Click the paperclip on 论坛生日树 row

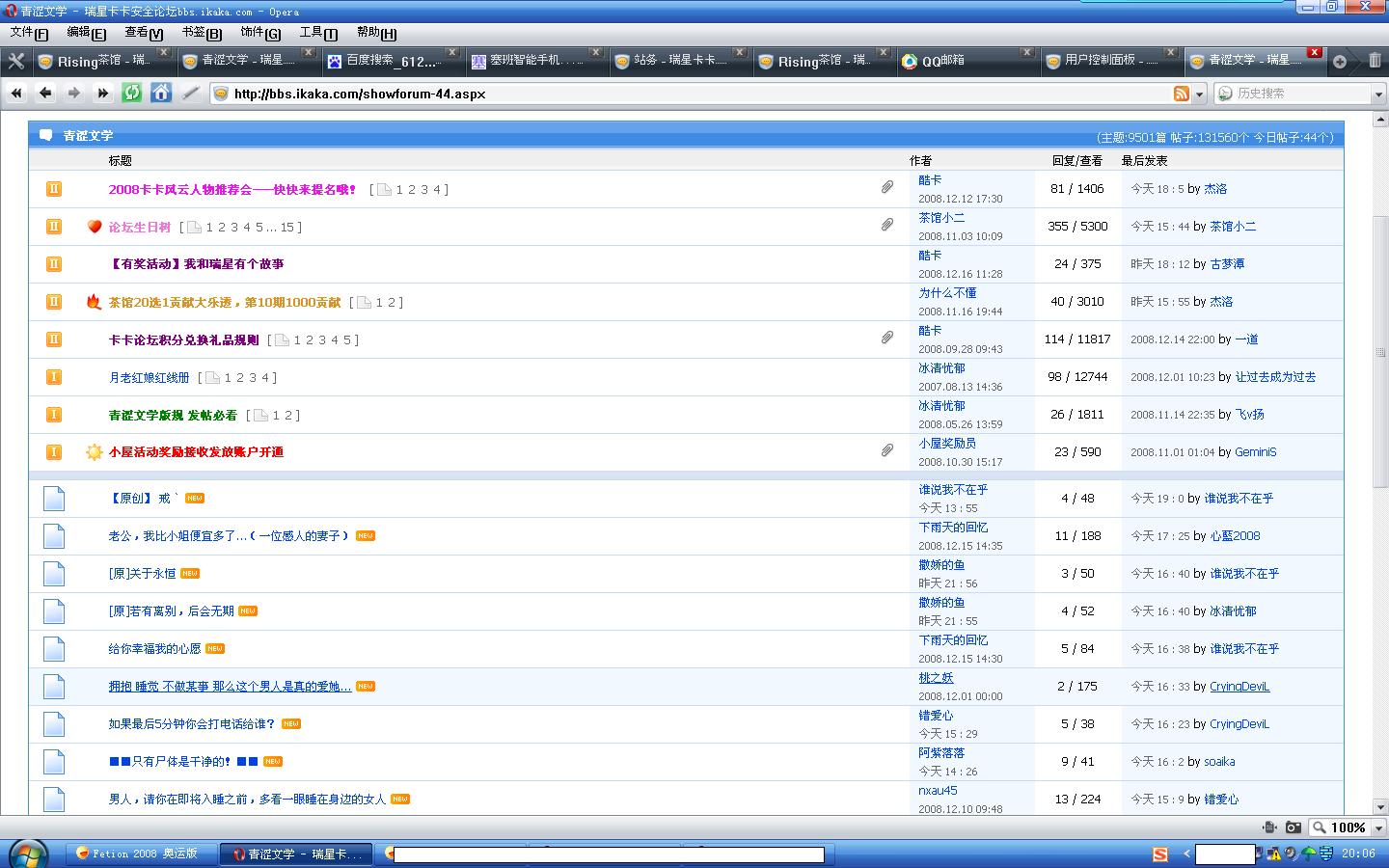pos(887,225)
